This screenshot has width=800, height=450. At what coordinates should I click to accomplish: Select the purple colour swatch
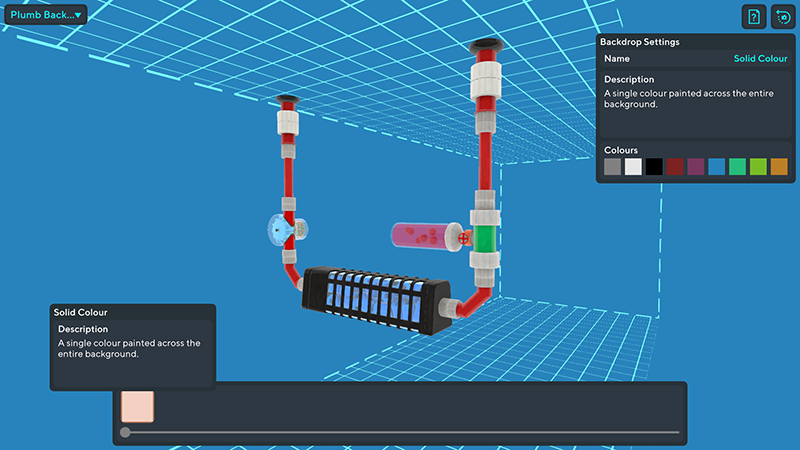point(696,167)
